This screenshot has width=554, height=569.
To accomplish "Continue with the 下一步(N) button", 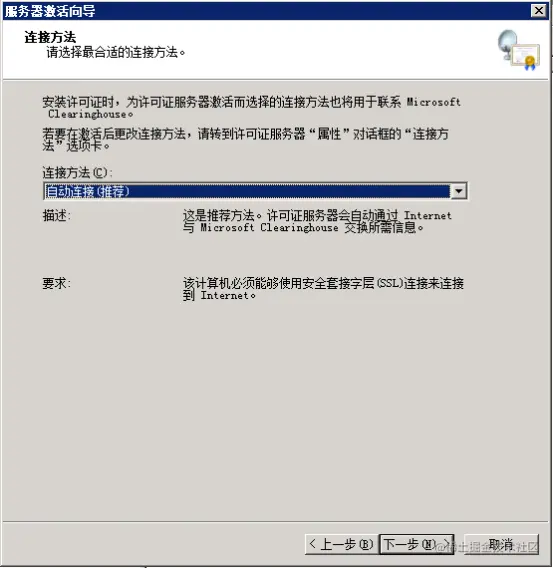I will [x=416, y=544].
